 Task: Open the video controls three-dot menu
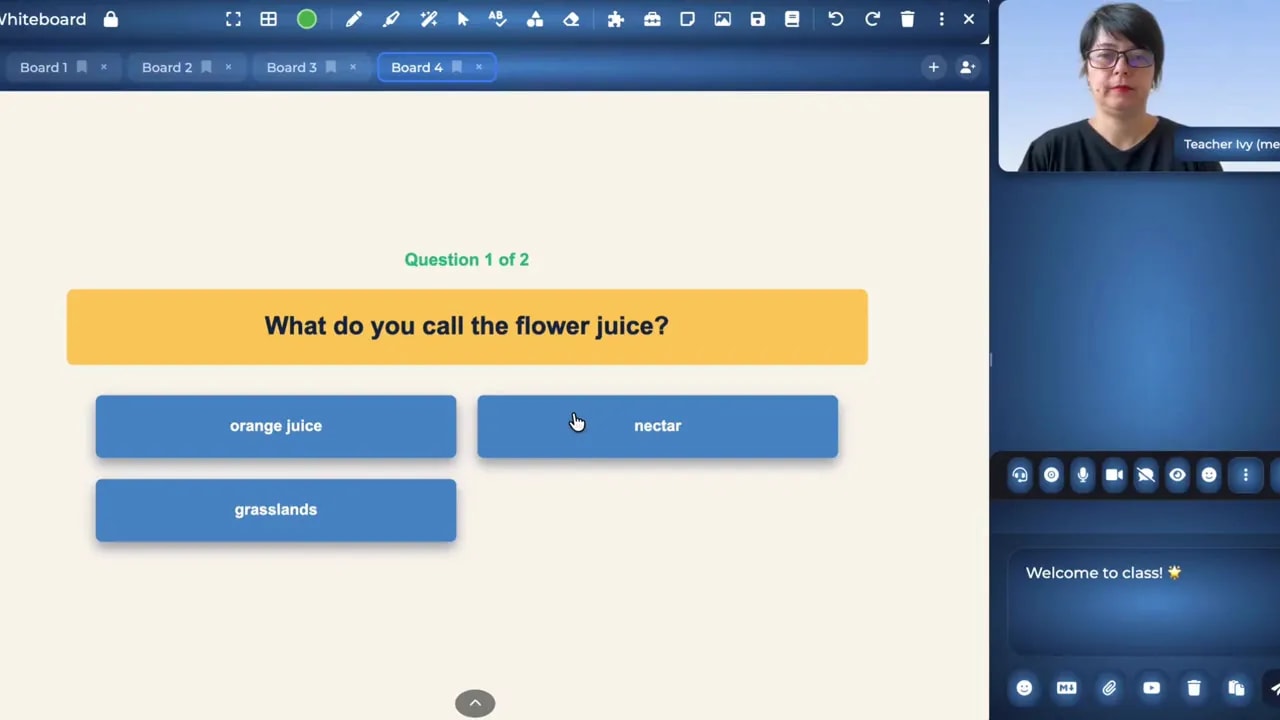coord(1245,475)
